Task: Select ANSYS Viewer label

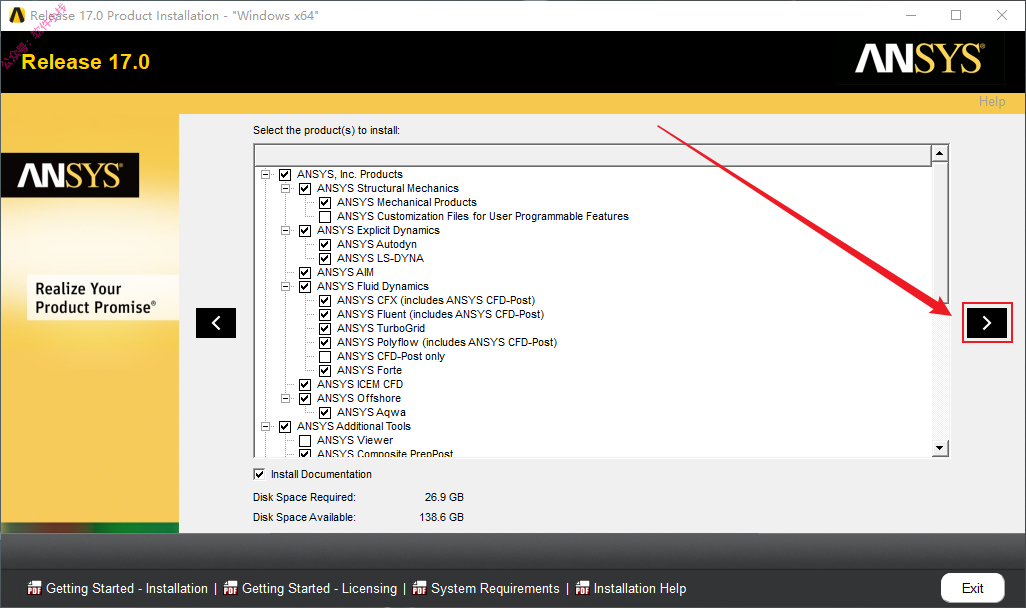Action: pyautogui.click(x=355, y=440)
